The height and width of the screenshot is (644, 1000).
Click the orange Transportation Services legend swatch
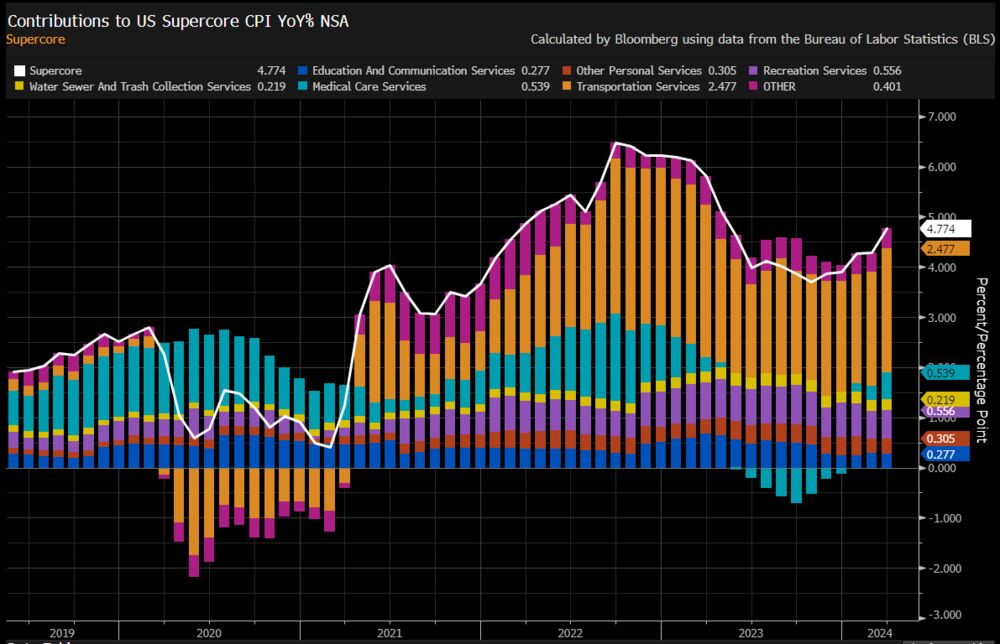click(567, 86)
